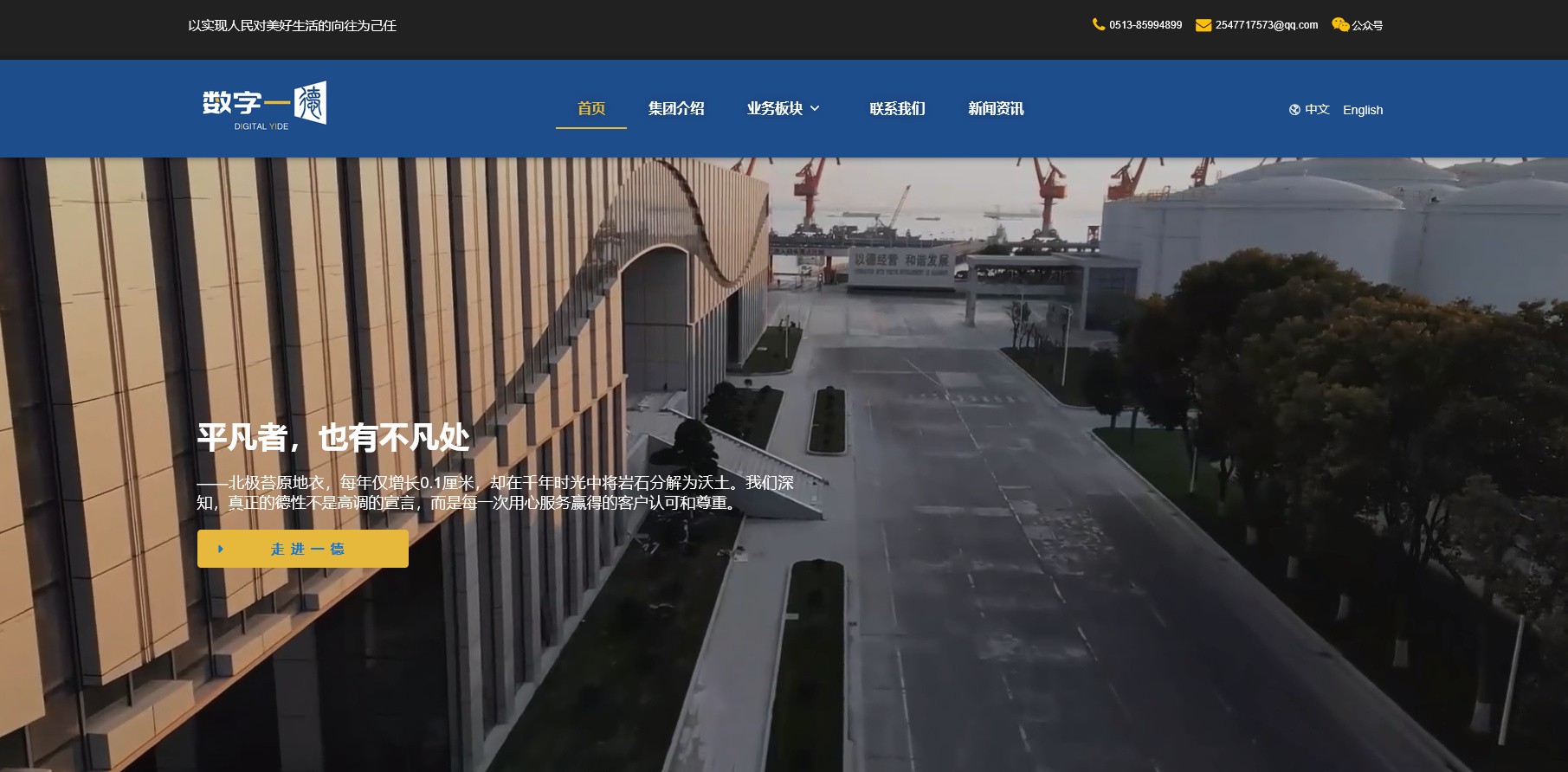Expand the 业务板块 dropdown chevron
1568x772 pixels.
coord(815,109)
